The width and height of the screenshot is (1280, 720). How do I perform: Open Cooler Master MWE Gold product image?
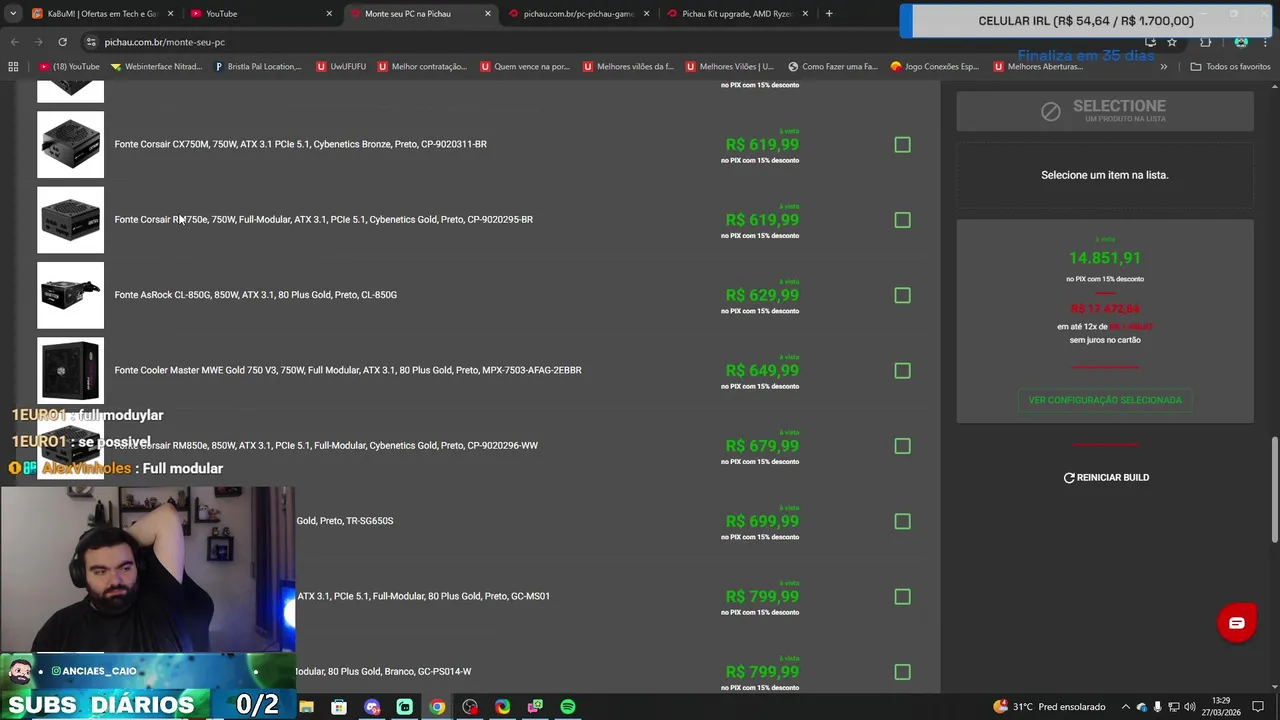[x=70, y=370]
